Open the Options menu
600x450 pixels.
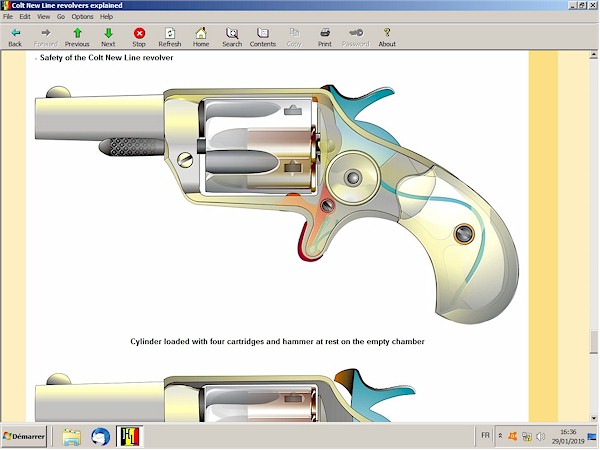[82, 16]
